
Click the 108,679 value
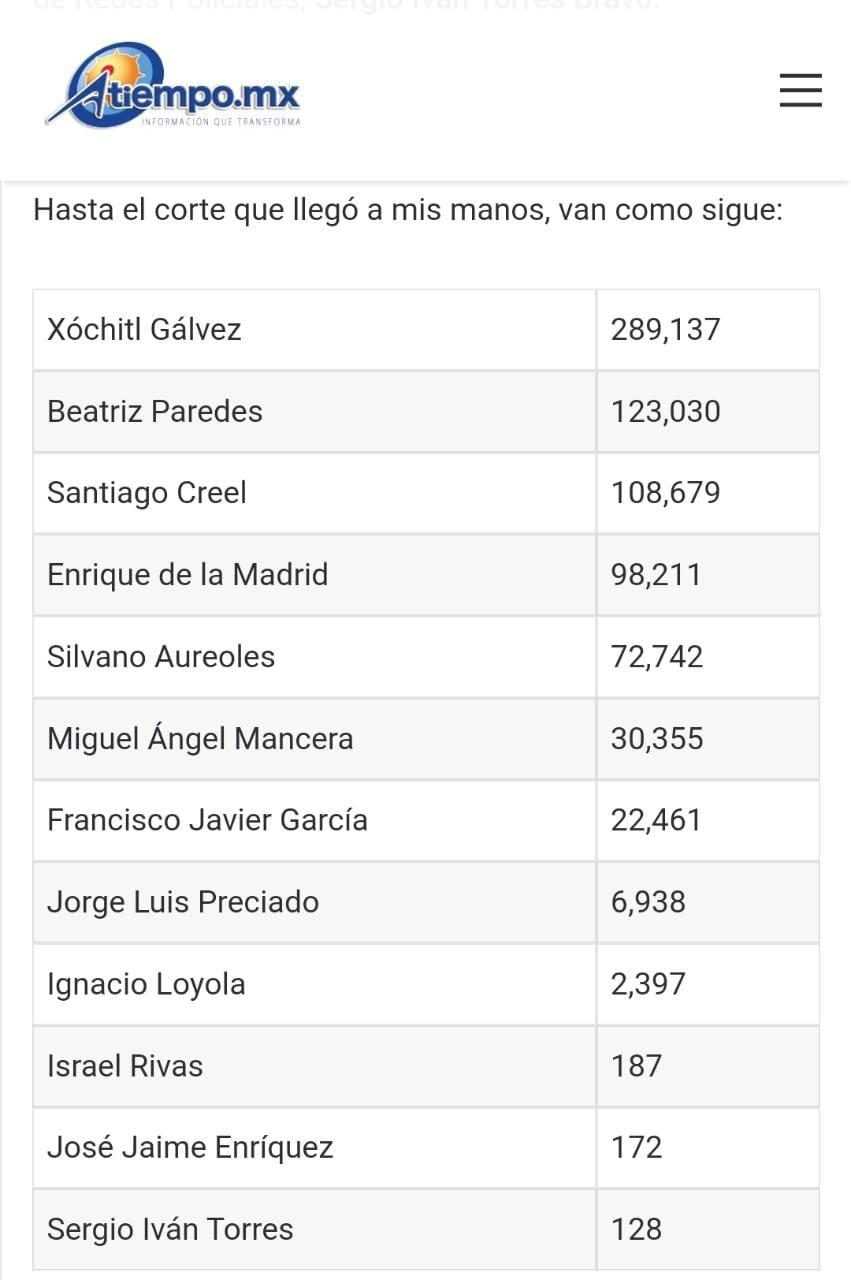665,493
